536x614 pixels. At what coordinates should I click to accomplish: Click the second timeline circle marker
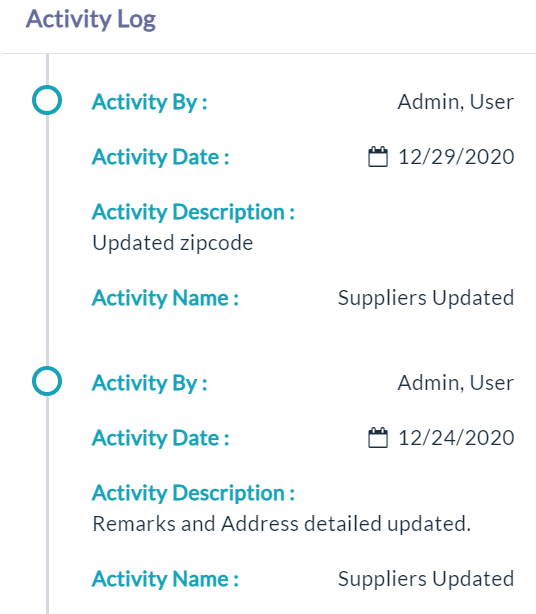tap(47, 381)
